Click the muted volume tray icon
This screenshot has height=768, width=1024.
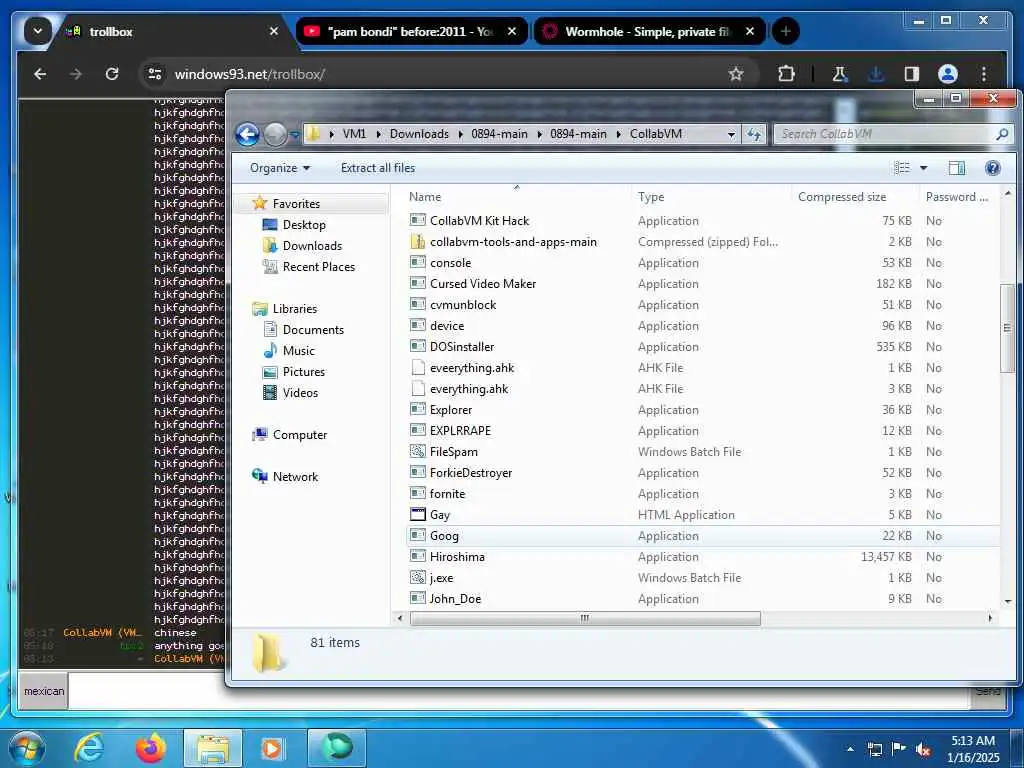(923, 750)
